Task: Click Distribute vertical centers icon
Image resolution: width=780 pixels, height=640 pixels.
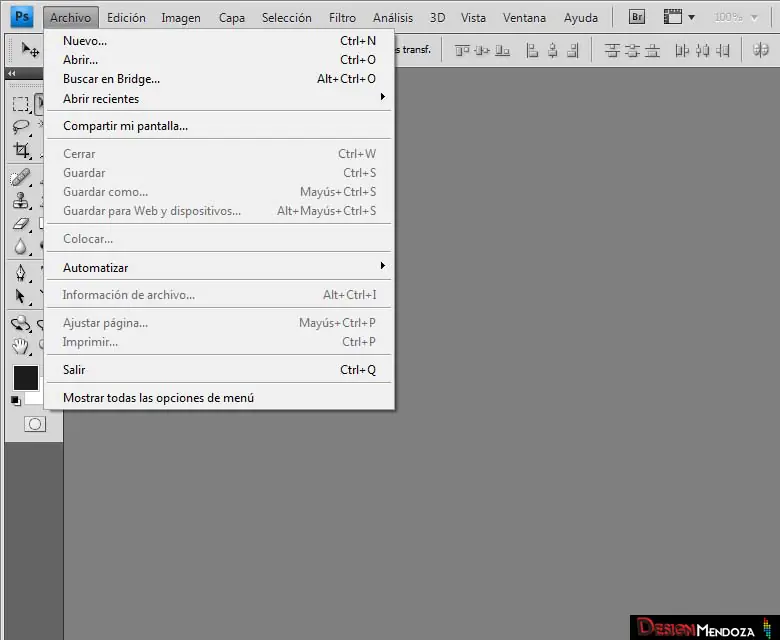Action: point(632,50)
